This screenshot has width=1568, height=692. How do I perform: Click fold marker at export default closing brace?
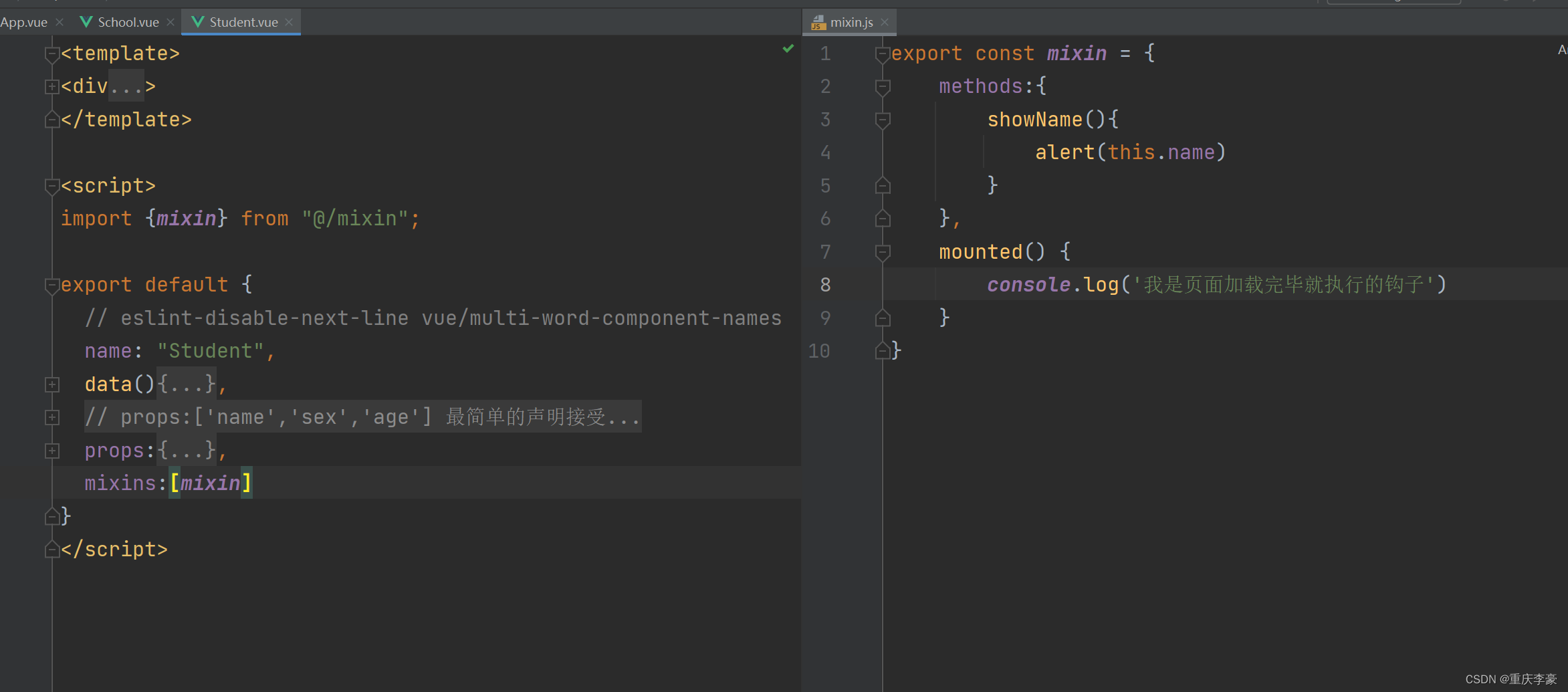pyautogui.click(x=52, y=516)
